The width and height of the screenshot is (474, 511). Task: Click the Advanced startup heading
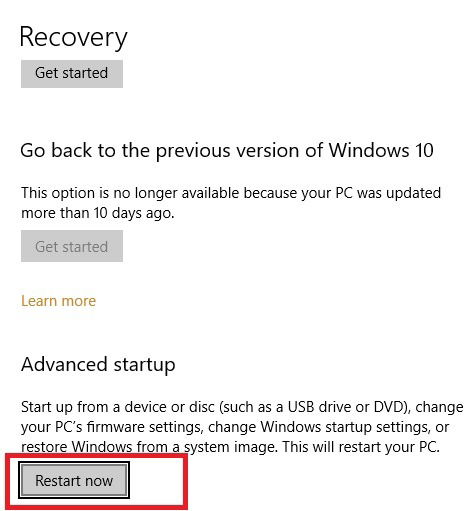coord(98,365)
